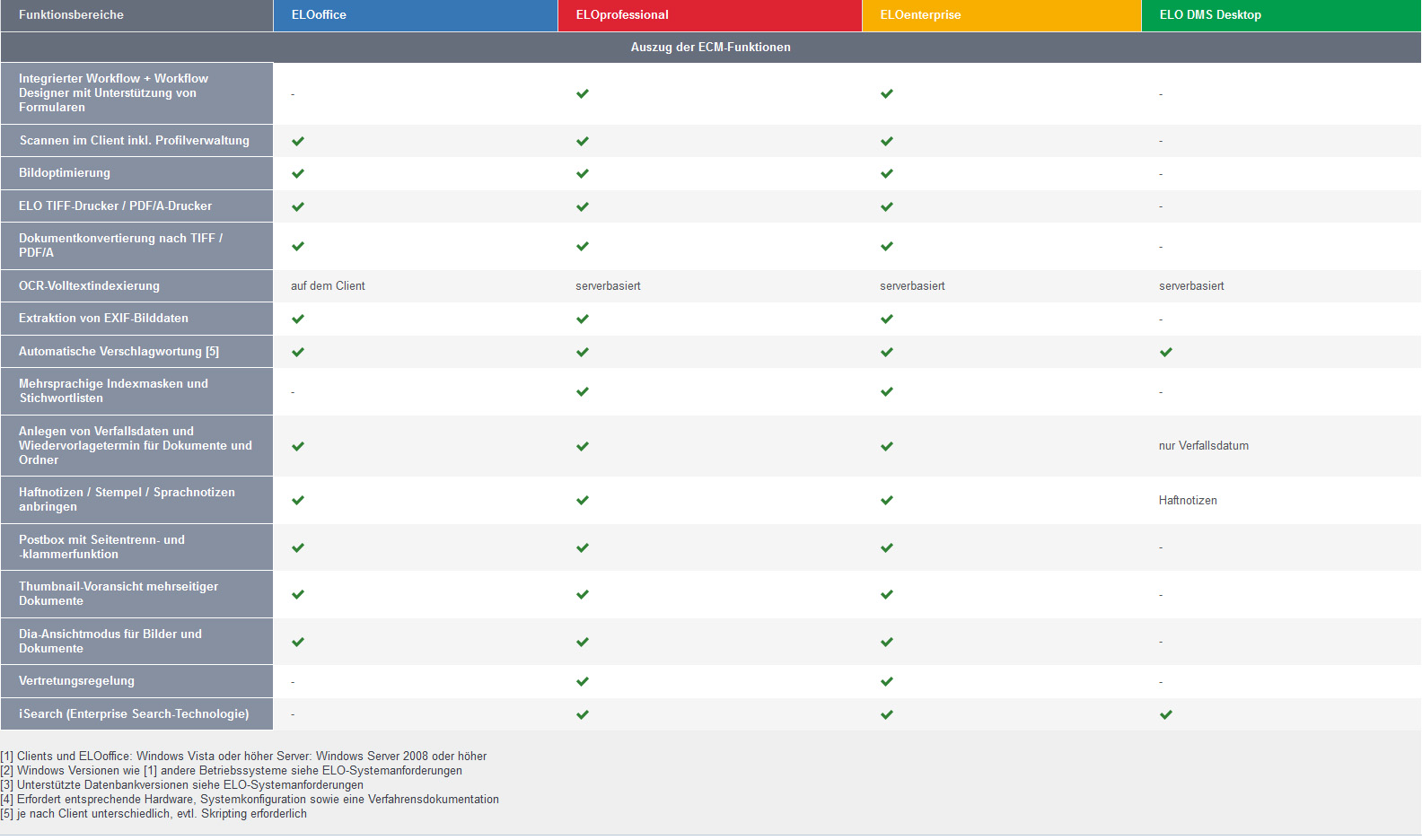Viewport: 1422px width, 840px height.
Task: Click ELO DMS Desktop checkmark for iSearch row
Action: tap(1166, 714)
